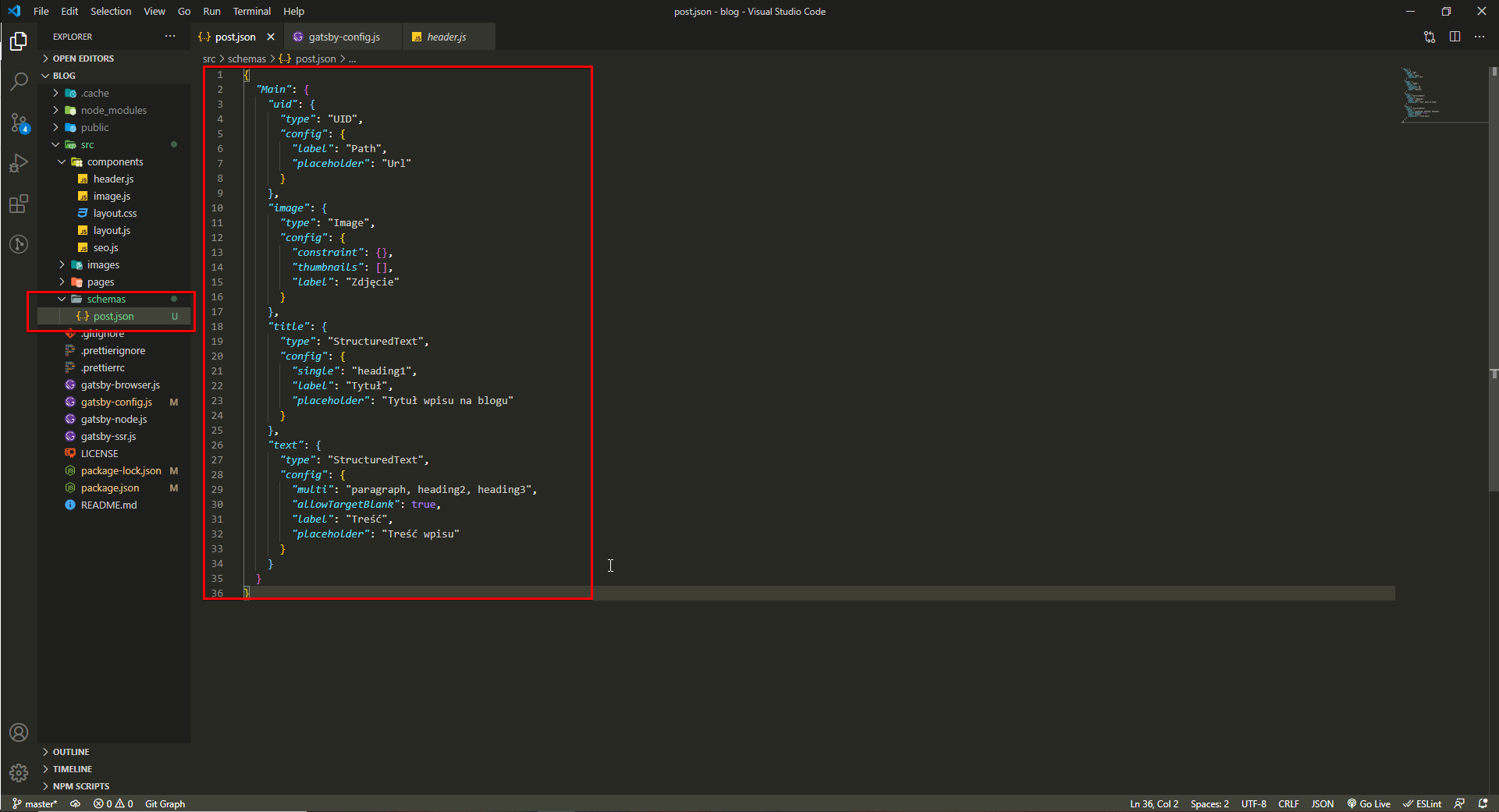Select line number 18 in the gutter
The image size is (1499, 812).
[x=217, y=326]
